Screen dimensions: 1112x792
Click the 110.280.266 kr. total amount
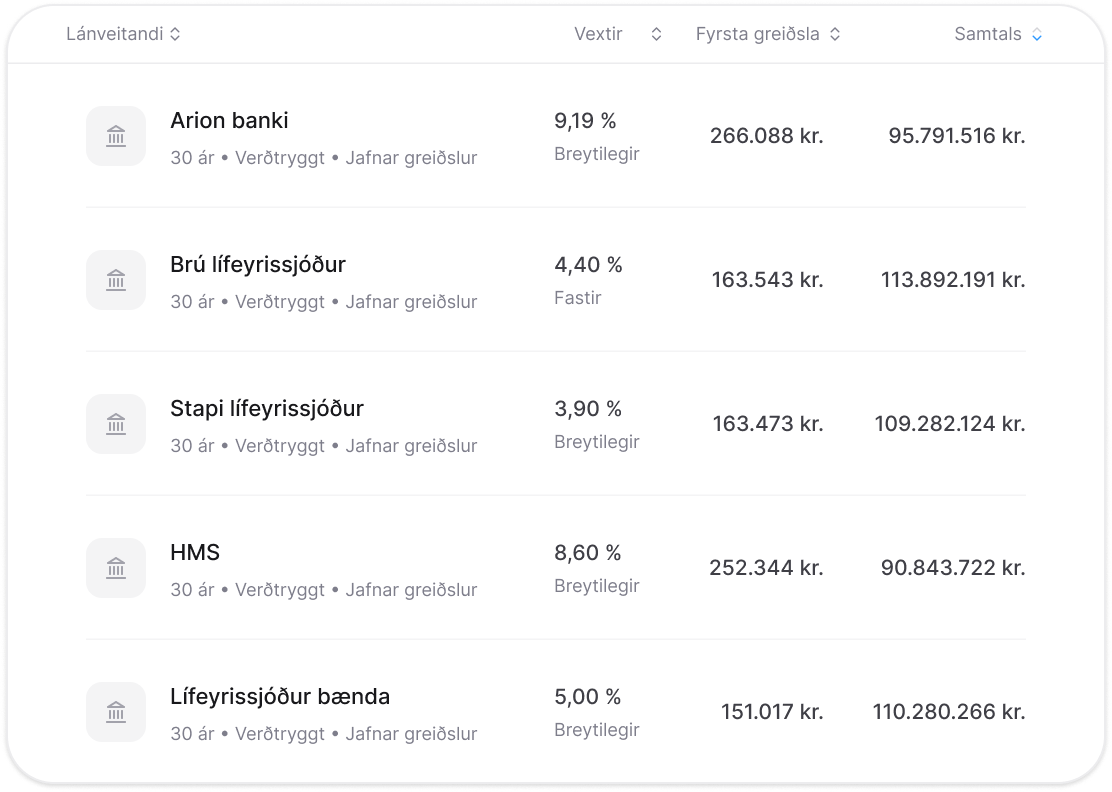pos(949,712)
